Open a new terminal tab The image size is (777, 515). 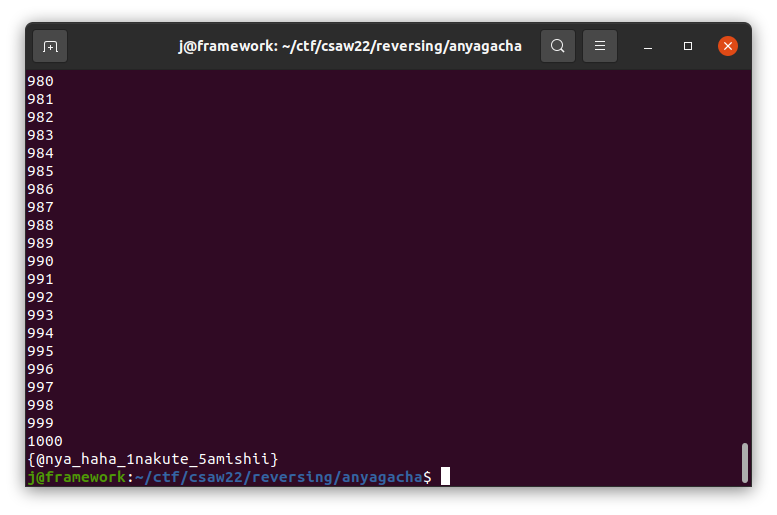tap(50, 46)
